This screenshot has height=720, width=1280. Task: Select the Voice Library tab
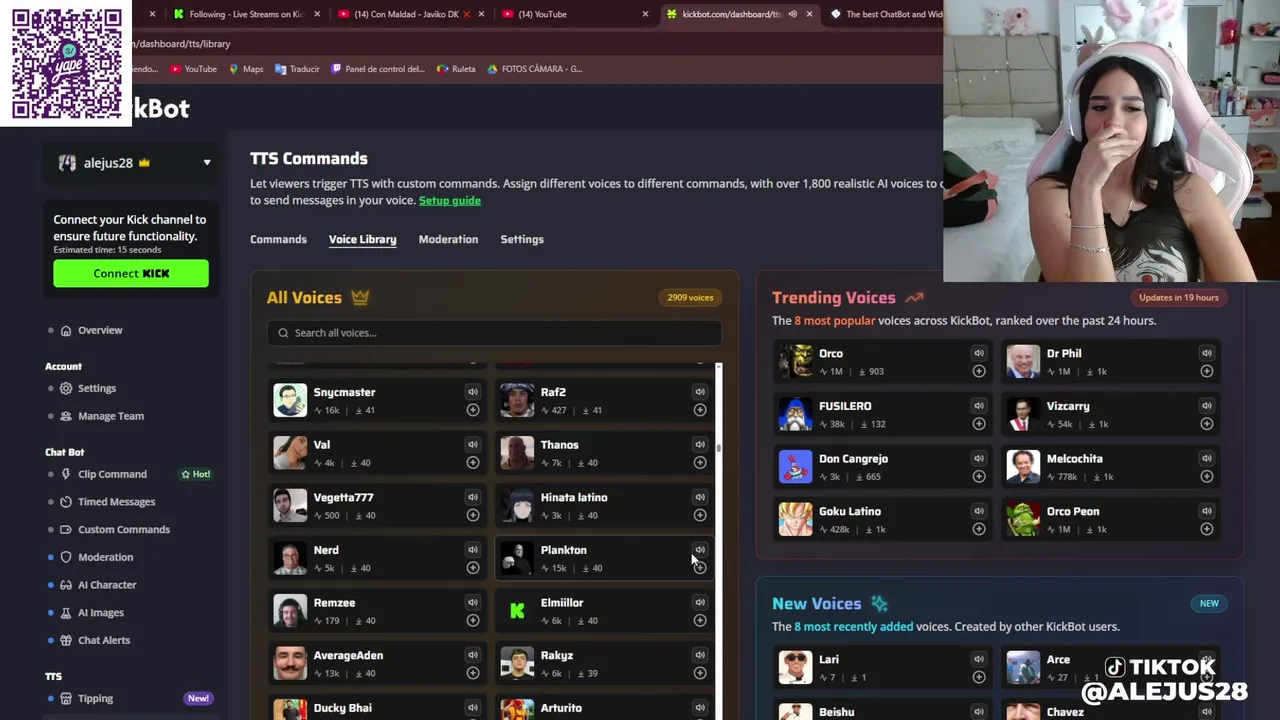[x=362, y=239]
